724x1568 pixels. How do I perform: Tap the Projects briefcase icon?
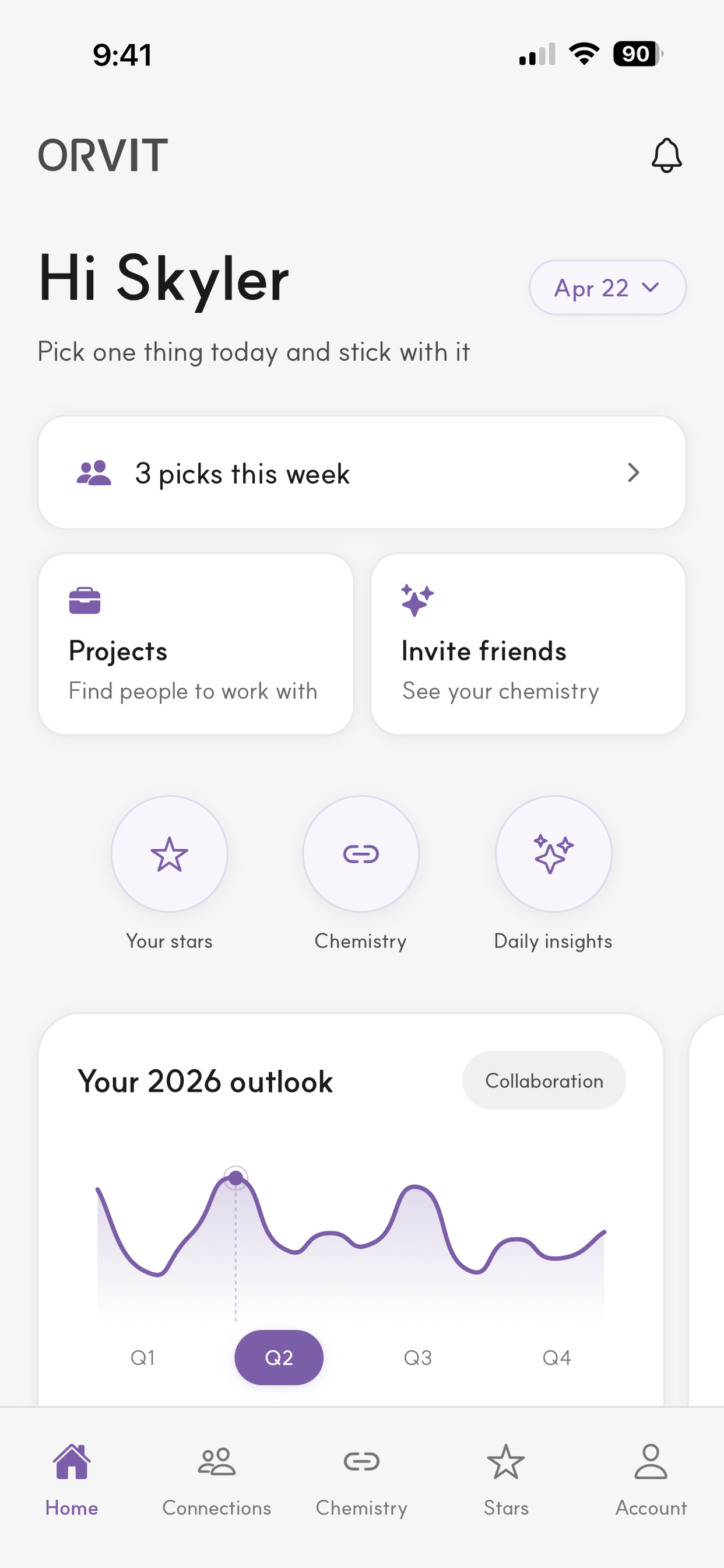(x=85, y=601)
